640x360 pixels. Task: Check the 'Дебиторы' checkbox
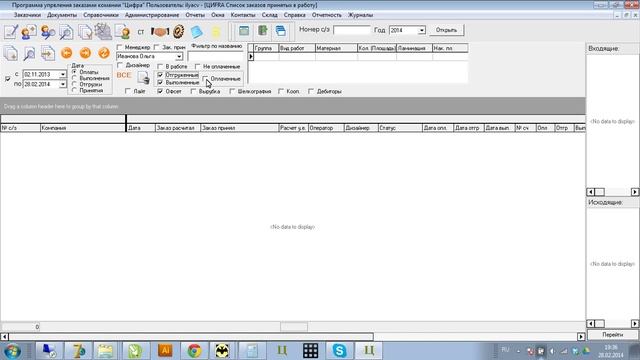click(x=311, y=91)
